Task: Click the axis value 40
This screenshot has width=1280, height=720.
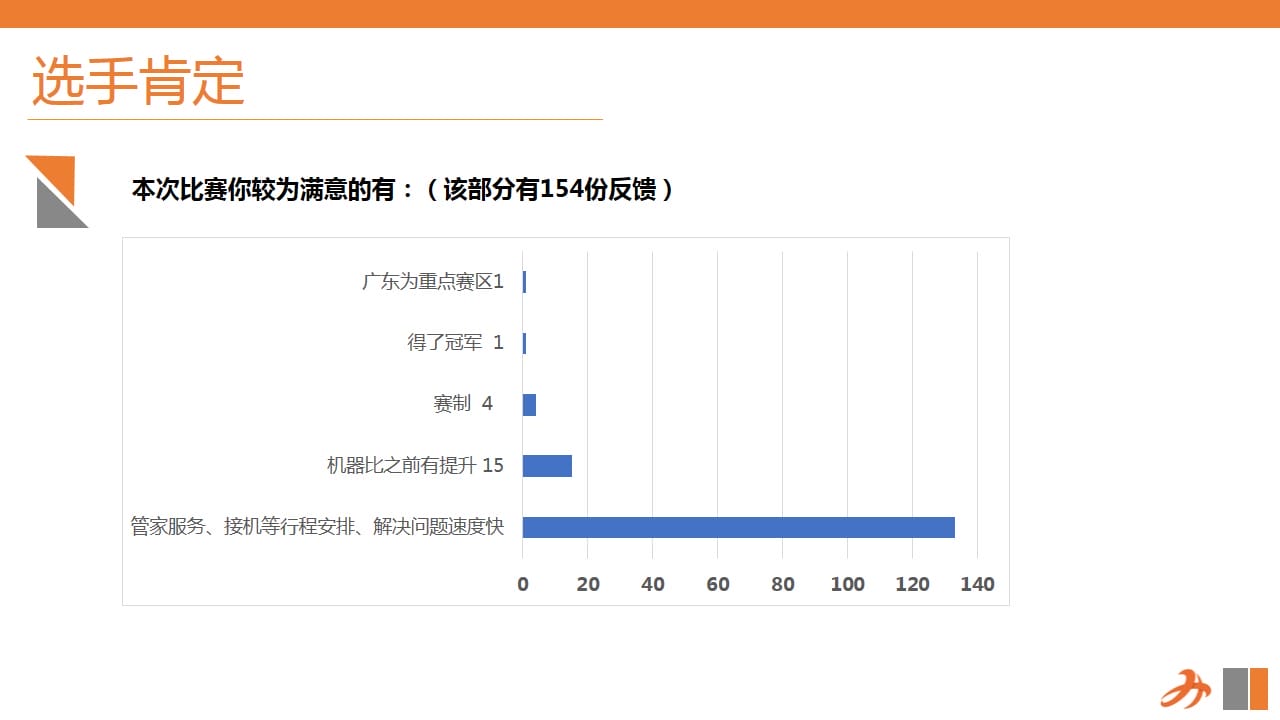Action: point(653,584)
